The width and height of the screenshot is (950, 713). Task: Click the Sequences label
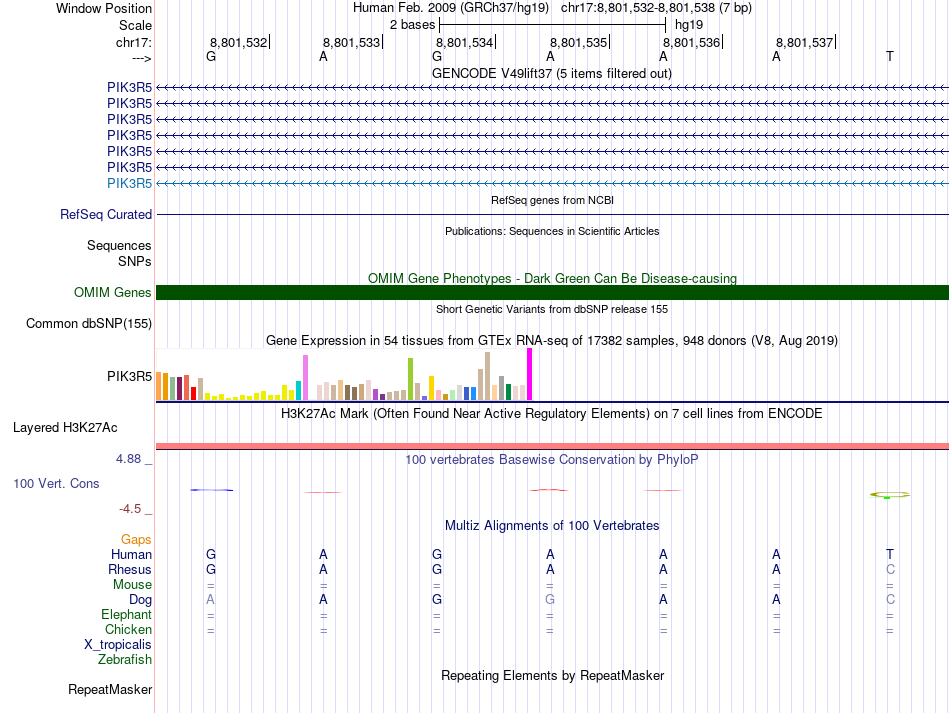coord(119,245)
